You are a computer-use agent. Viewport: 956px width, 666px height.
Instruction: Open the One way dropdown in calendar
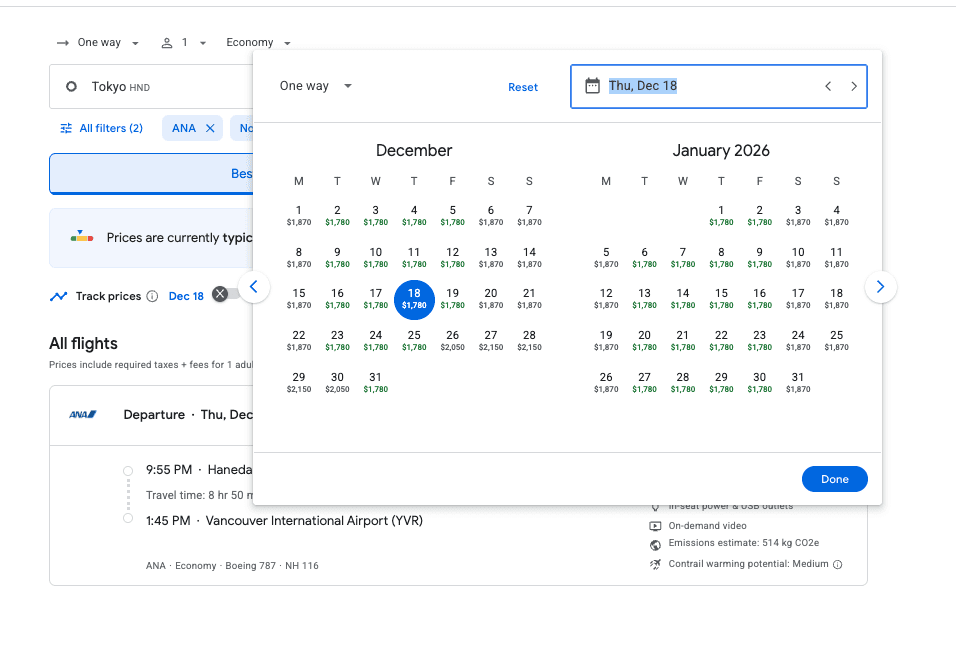tap(316, 86)
